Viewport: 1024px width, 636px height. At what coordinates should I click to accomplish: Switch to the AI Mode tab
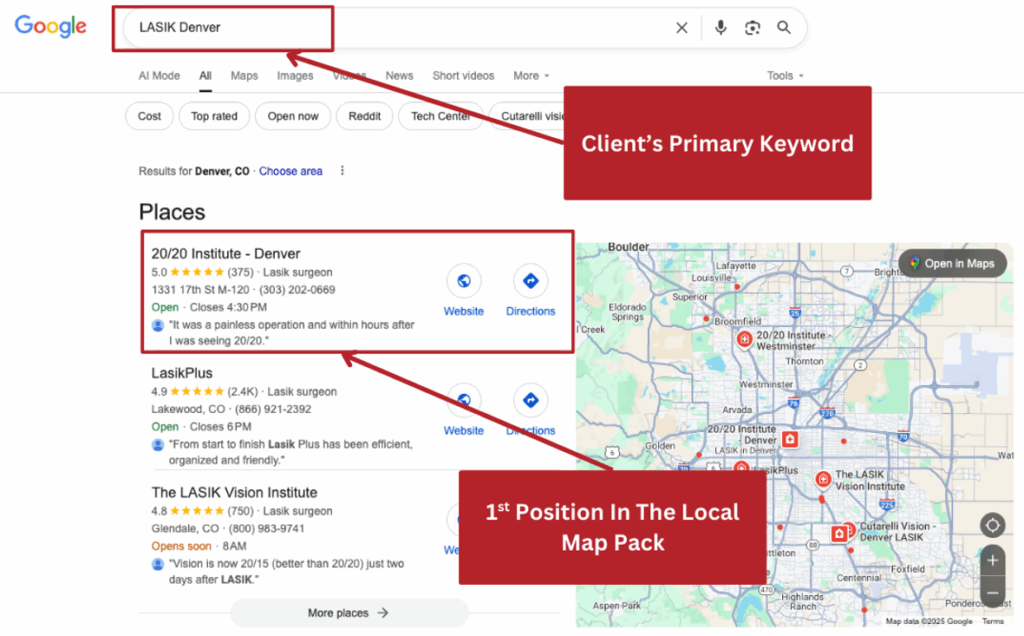pos(159,76)
